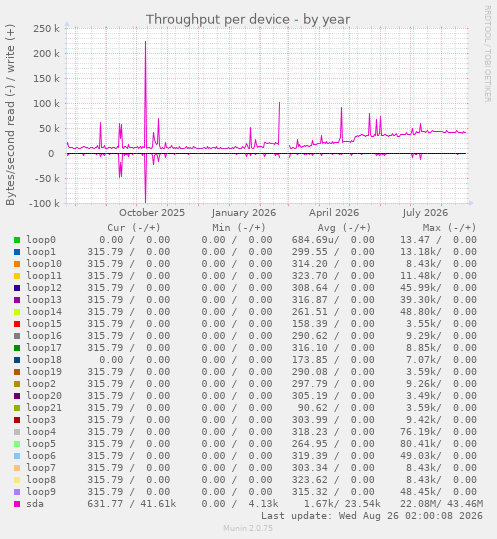Click loop21 average value 90.62
This screenshot has width=497, height=539.
tap(312, 408)
